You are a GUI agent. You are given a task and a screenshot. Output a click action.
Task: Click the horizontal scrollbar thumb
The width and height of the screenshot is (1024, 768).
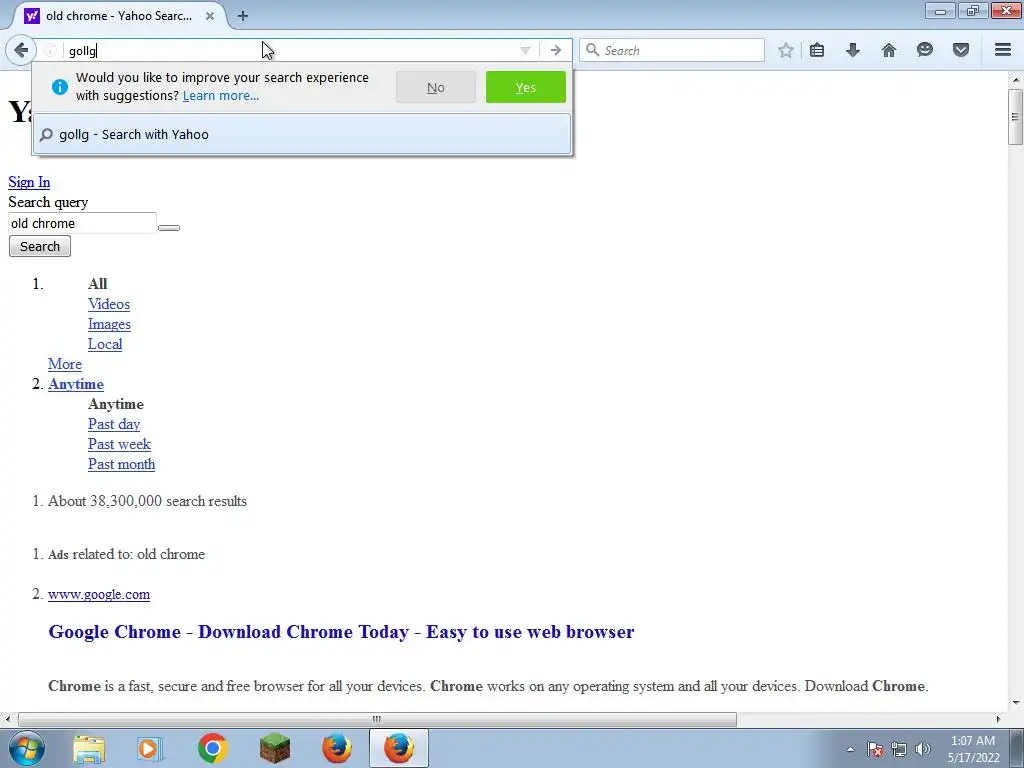pyautogui.click(x=377, y=719)
